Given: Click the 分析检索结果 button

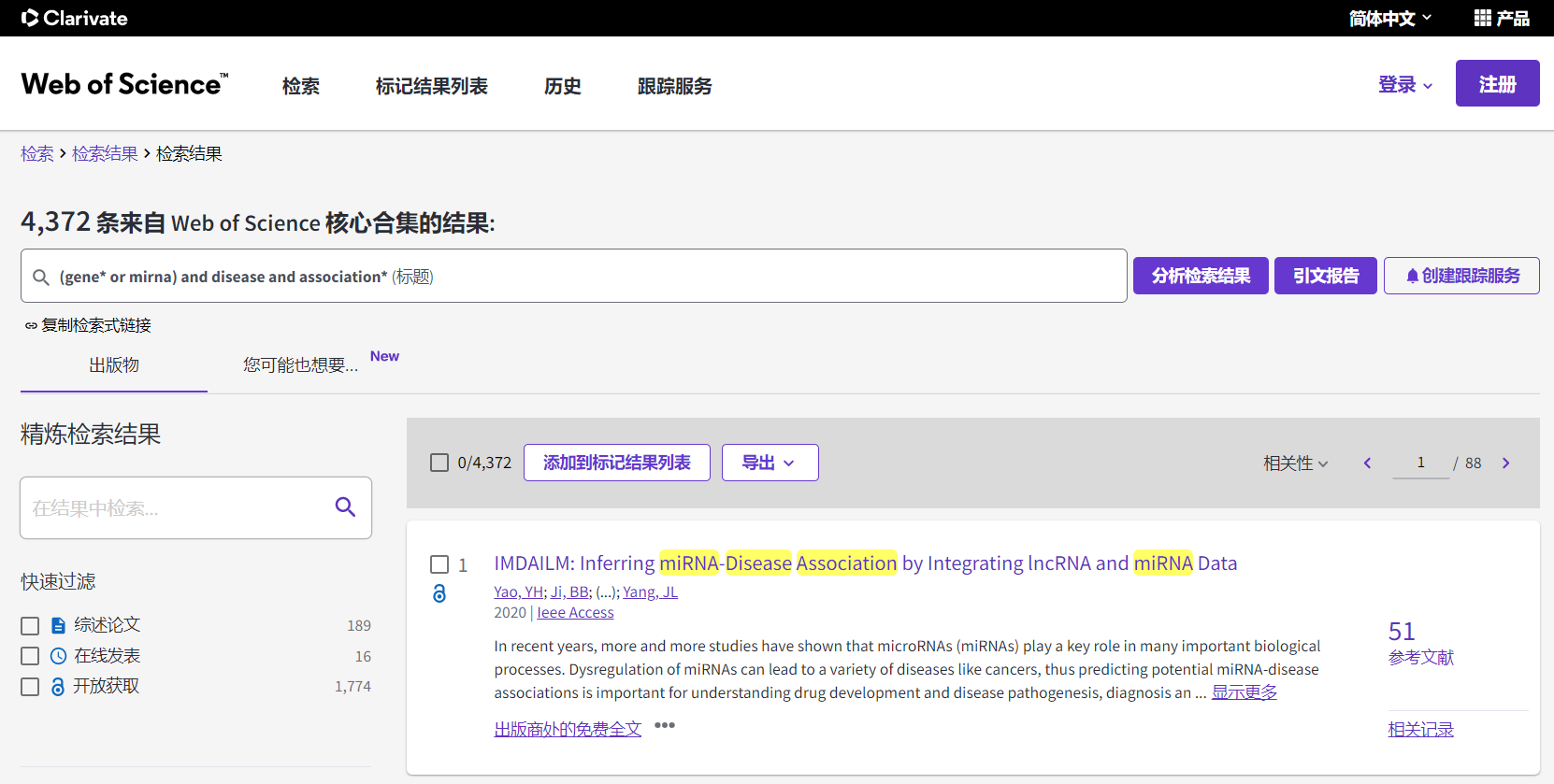Looking at the screenshot, I should (x=1201, y=276).
